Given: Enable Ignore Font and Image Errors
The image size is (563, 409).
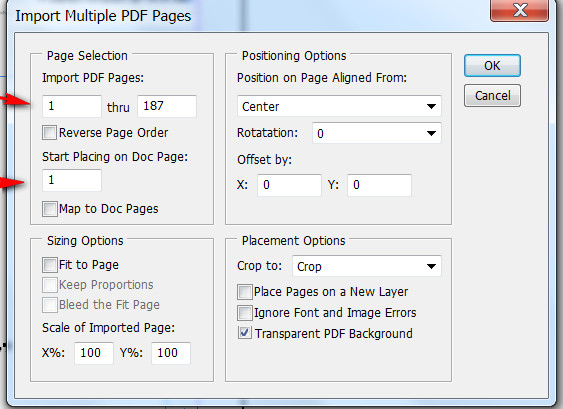Looking at the screenshot, I should [x=245, y=313].
